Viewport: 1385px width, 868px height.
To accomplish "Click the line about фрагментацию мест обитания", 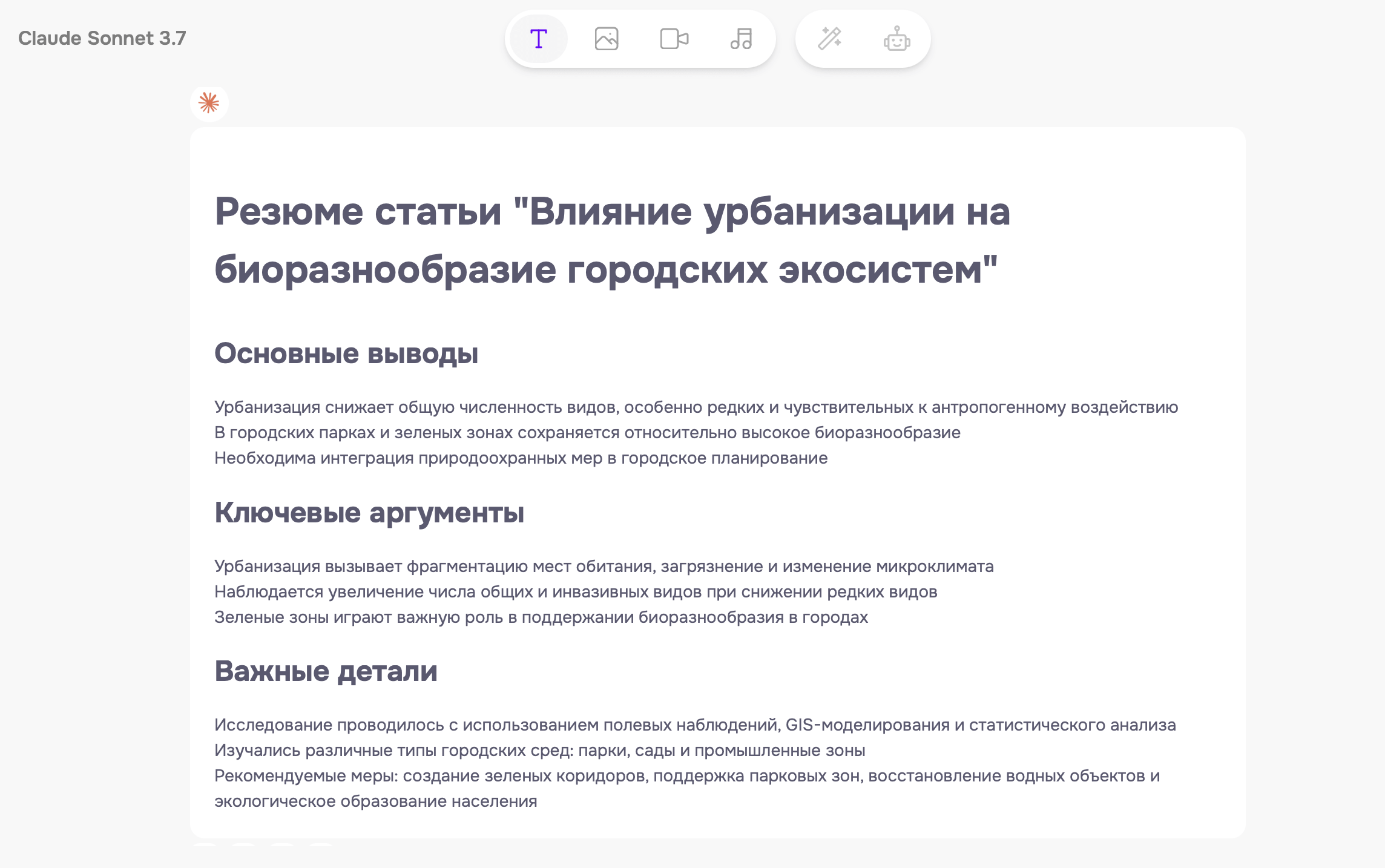I will point(604,567).
